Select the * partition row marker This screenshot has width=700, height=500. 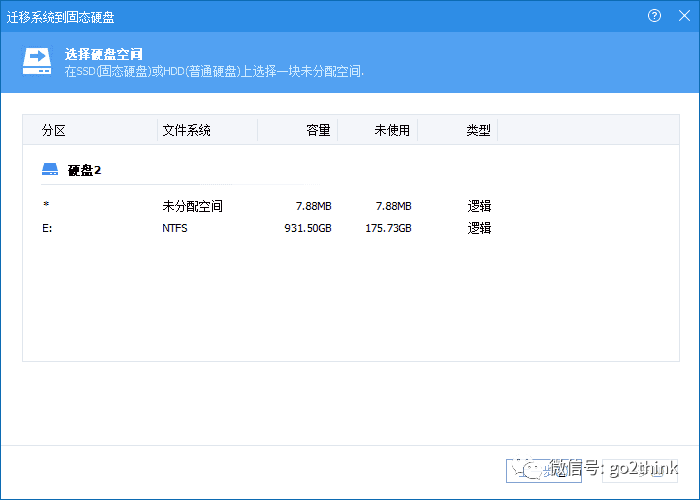(46, 205)
